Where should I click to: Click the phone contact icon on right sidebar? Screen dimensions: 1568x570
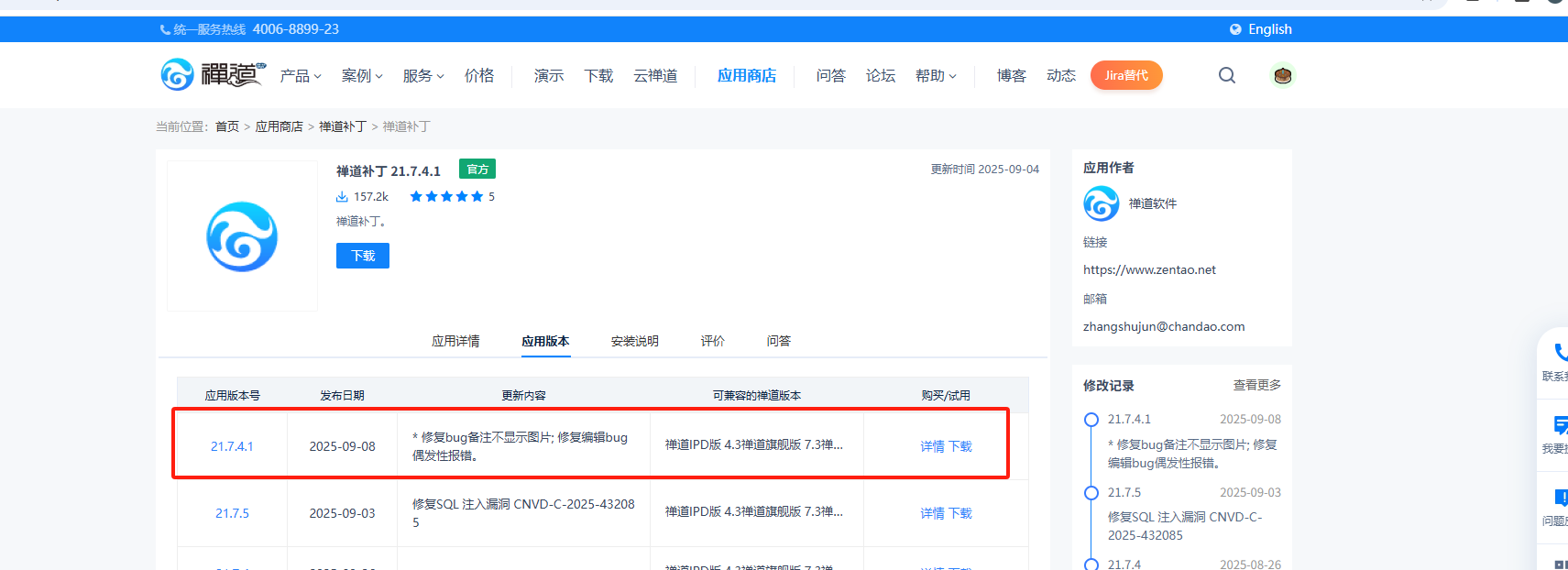1558,353
